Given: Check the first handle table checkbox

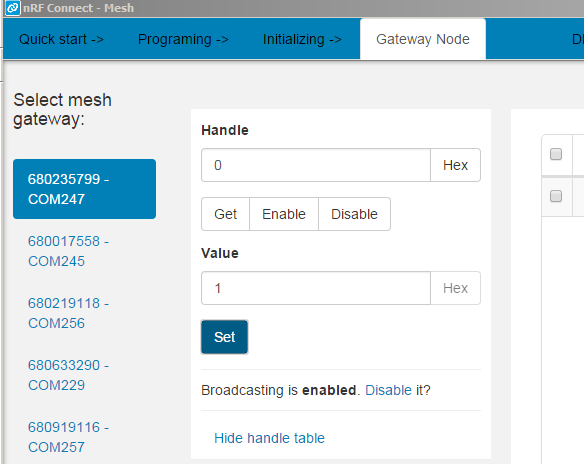Looking at the screenshot, I should coord(556,154).
